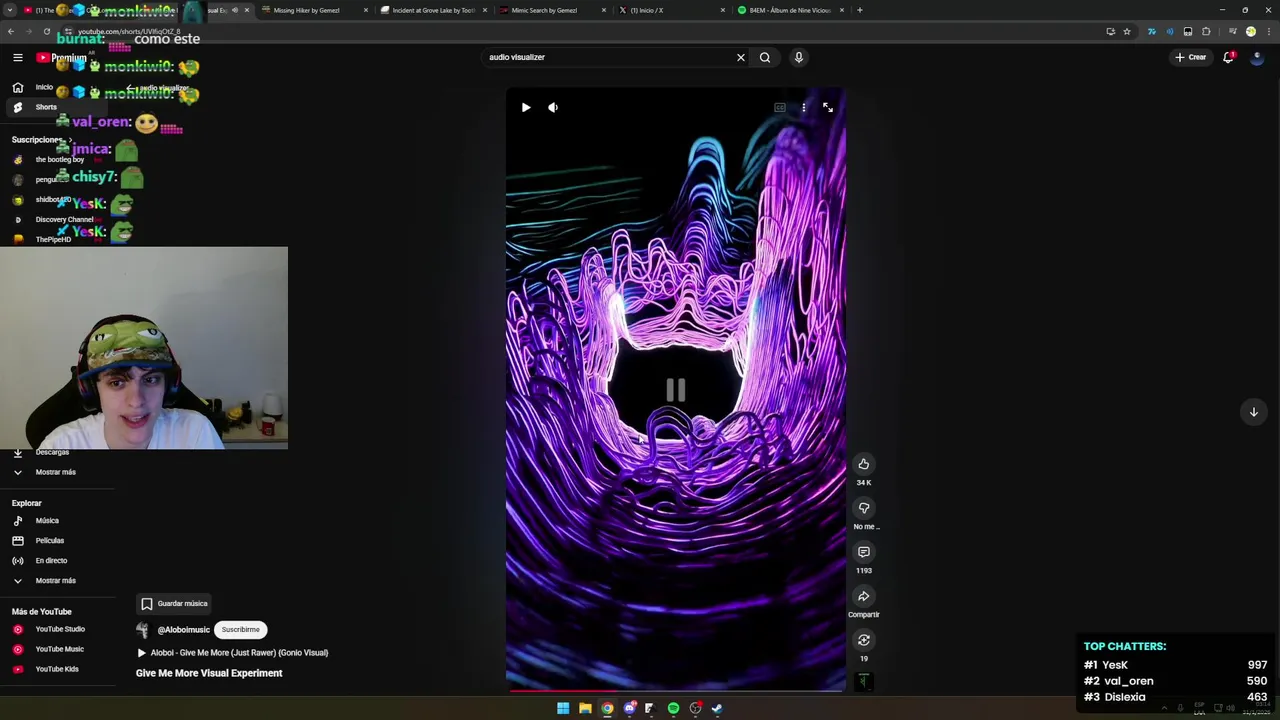
Task: Start voice search with microphone icon
Action: point(799,57)
